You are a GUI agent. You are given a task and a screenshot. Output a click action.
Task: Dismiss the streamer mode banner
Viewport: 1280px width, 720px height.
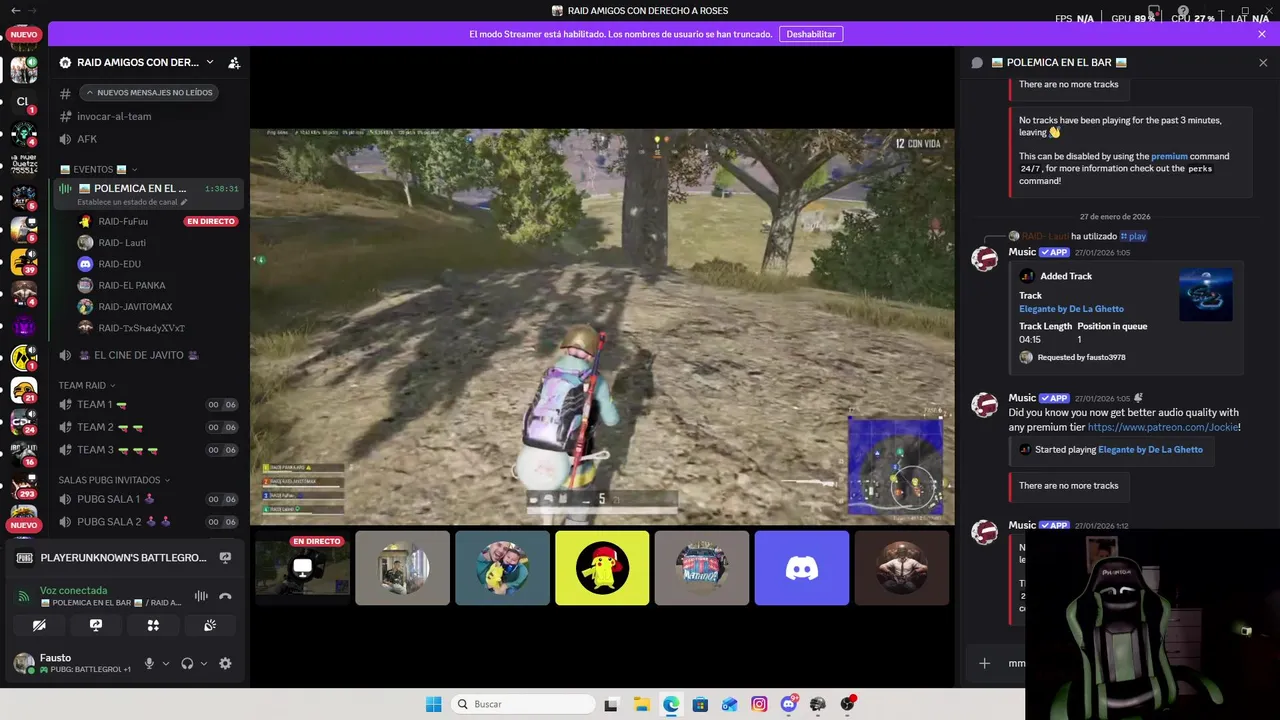coord(1262,34)
